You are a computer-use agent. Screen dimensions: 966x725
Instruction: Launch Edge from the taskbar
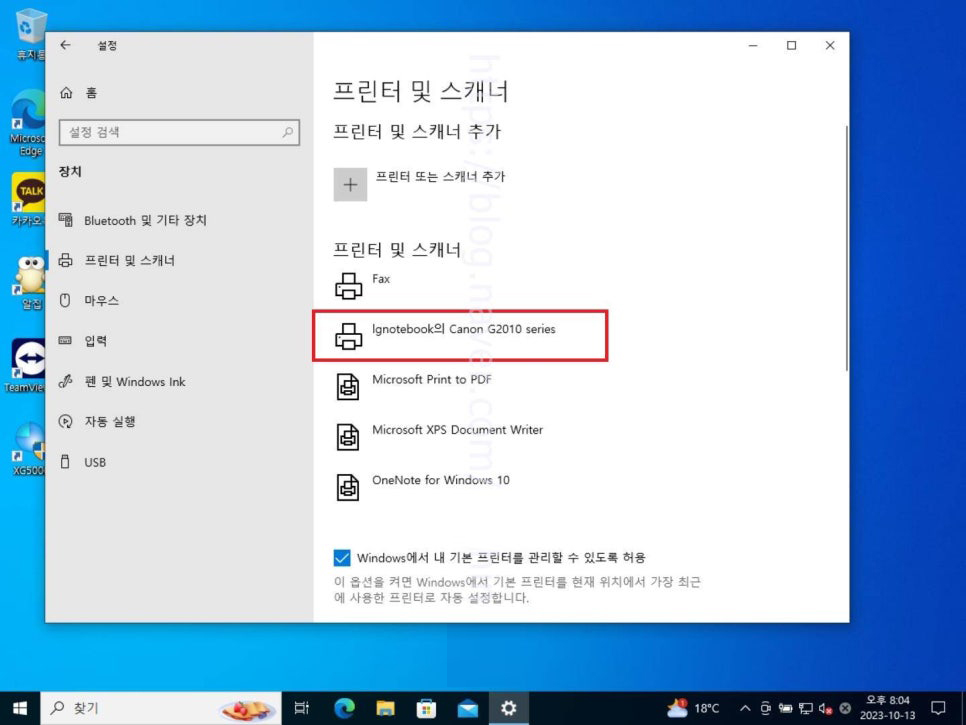[x=344, y=708]
